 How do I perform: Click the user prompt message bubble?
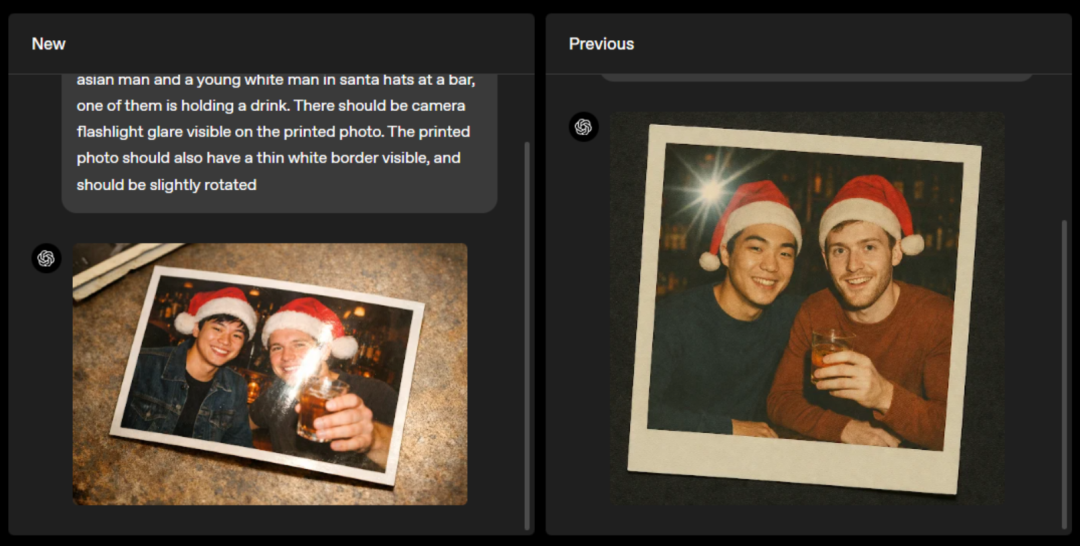(280, 143)
